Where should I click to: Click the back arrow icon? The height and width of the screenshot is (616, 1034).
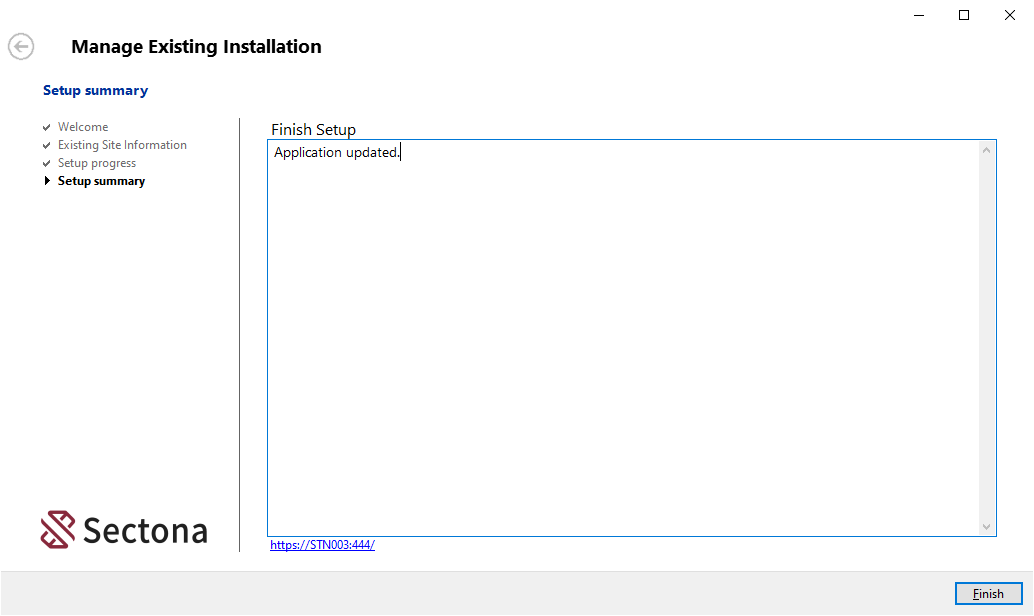[x=21, y=47]
